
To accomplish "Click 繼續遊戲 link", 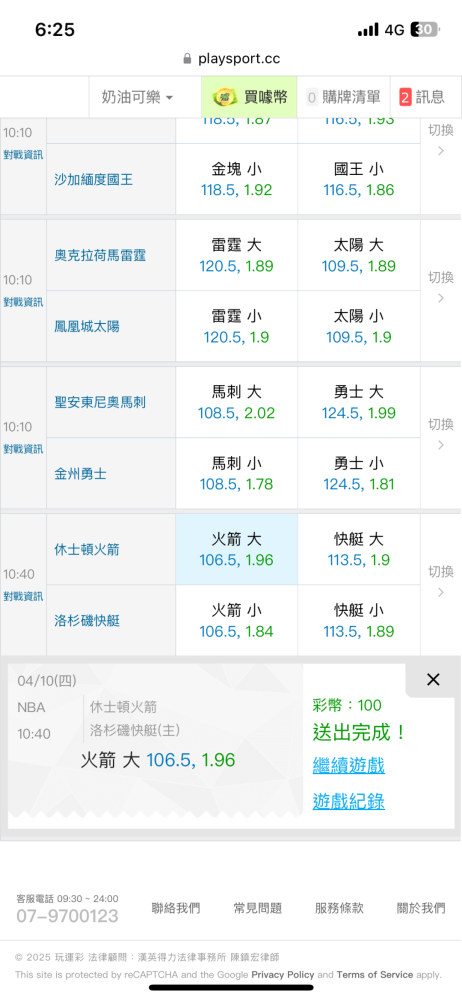I will pos(348,765).
